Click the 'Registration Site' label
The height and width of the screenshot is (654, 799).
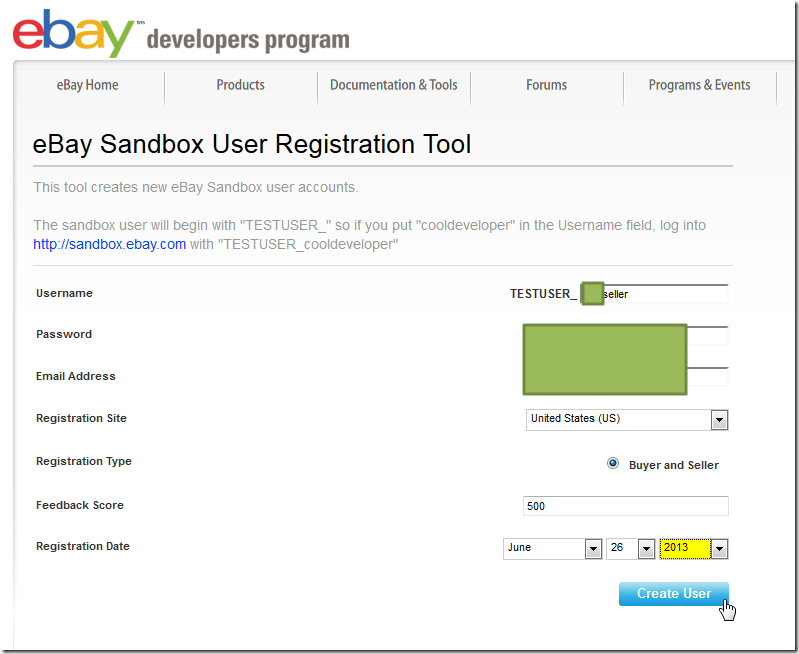pyautogui.click(x=81, y=418)
